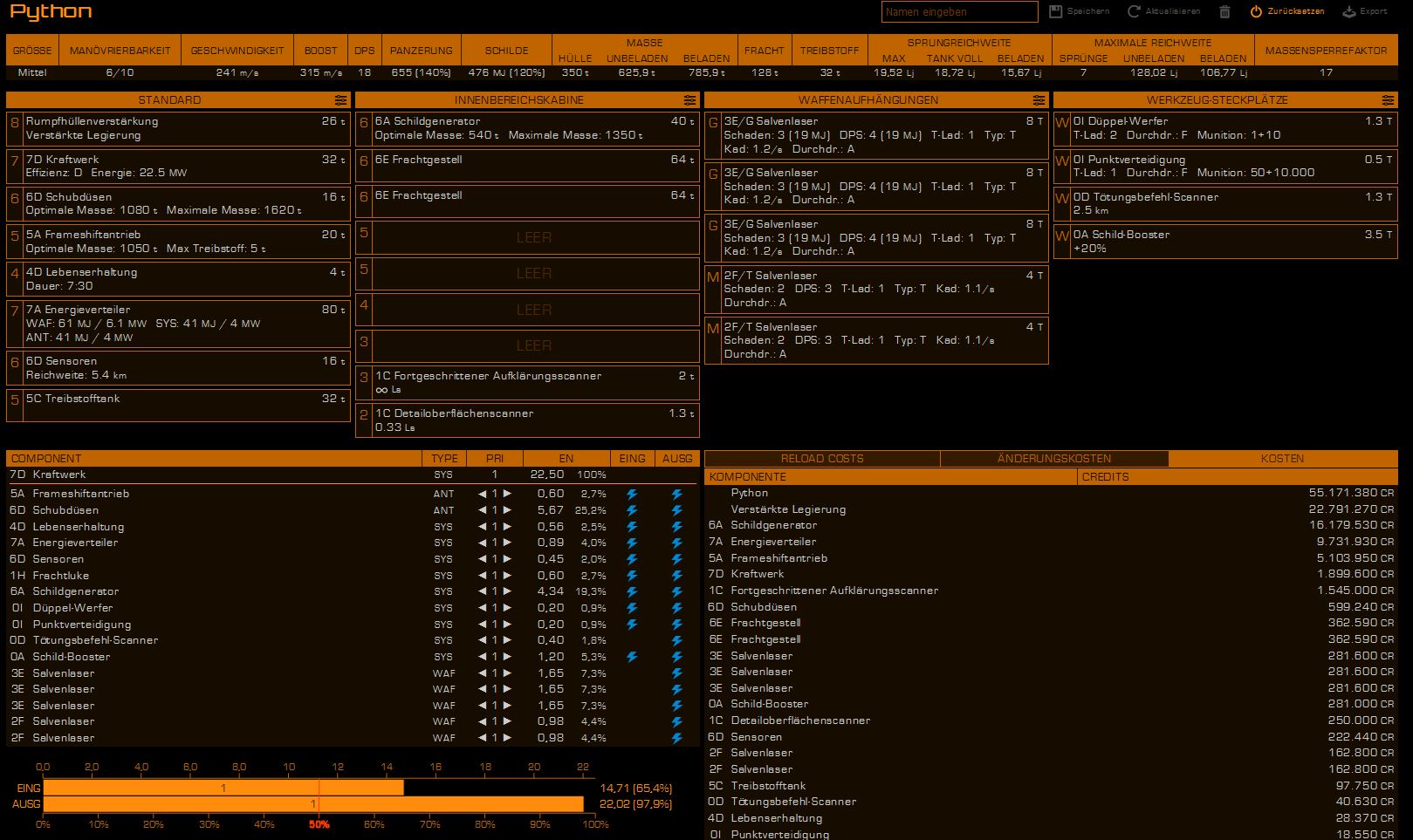Click the Export download icon

pos(1348,11)
